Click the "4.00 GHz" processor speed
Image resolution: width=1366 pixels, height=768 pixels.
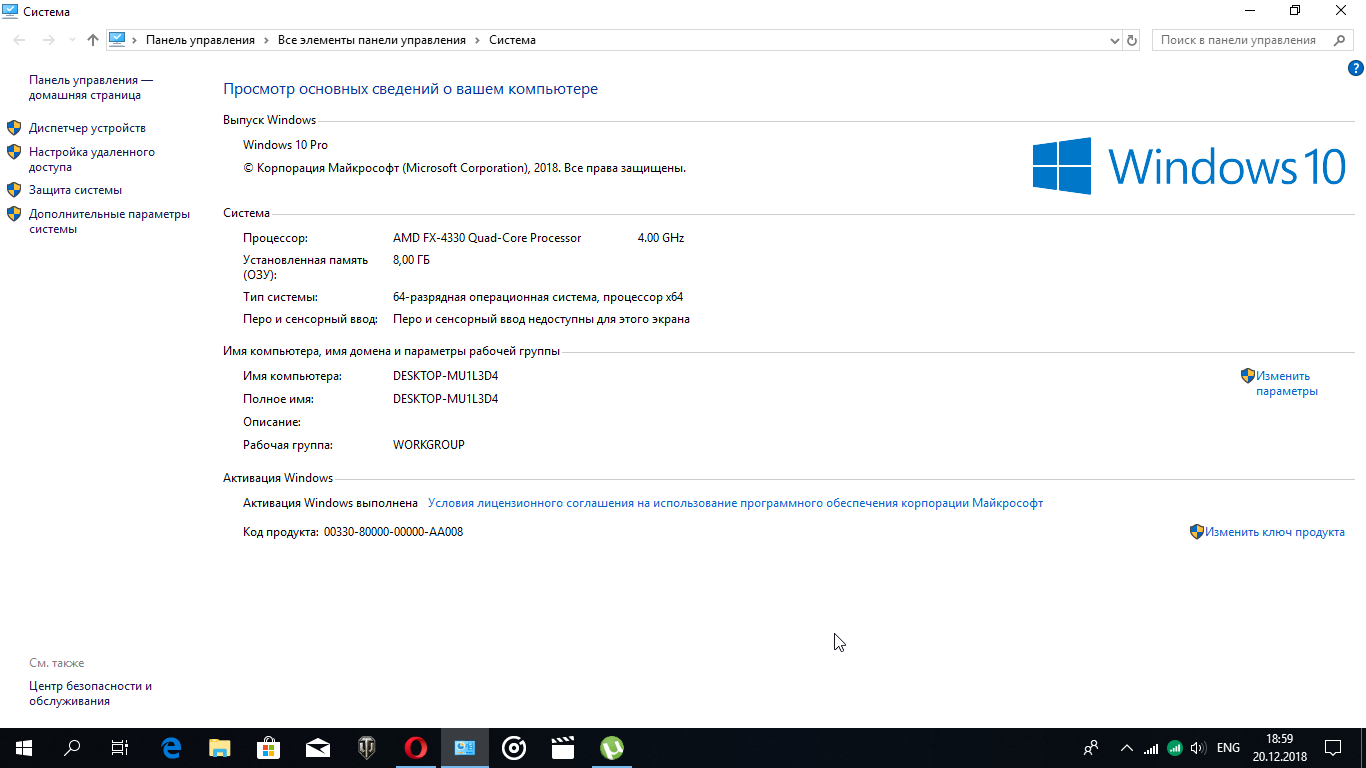661,238
